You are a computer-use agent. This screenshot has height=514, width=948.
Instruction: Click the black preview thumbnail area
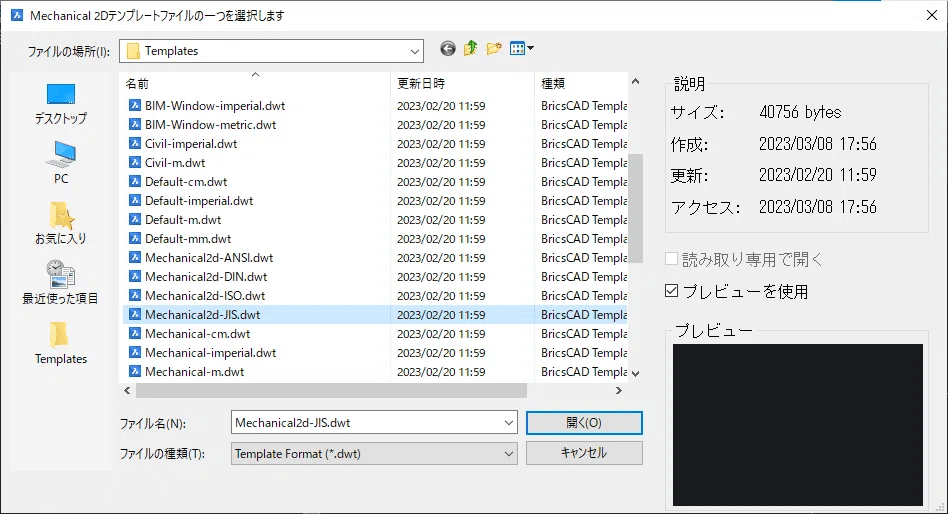pos(797,425)
